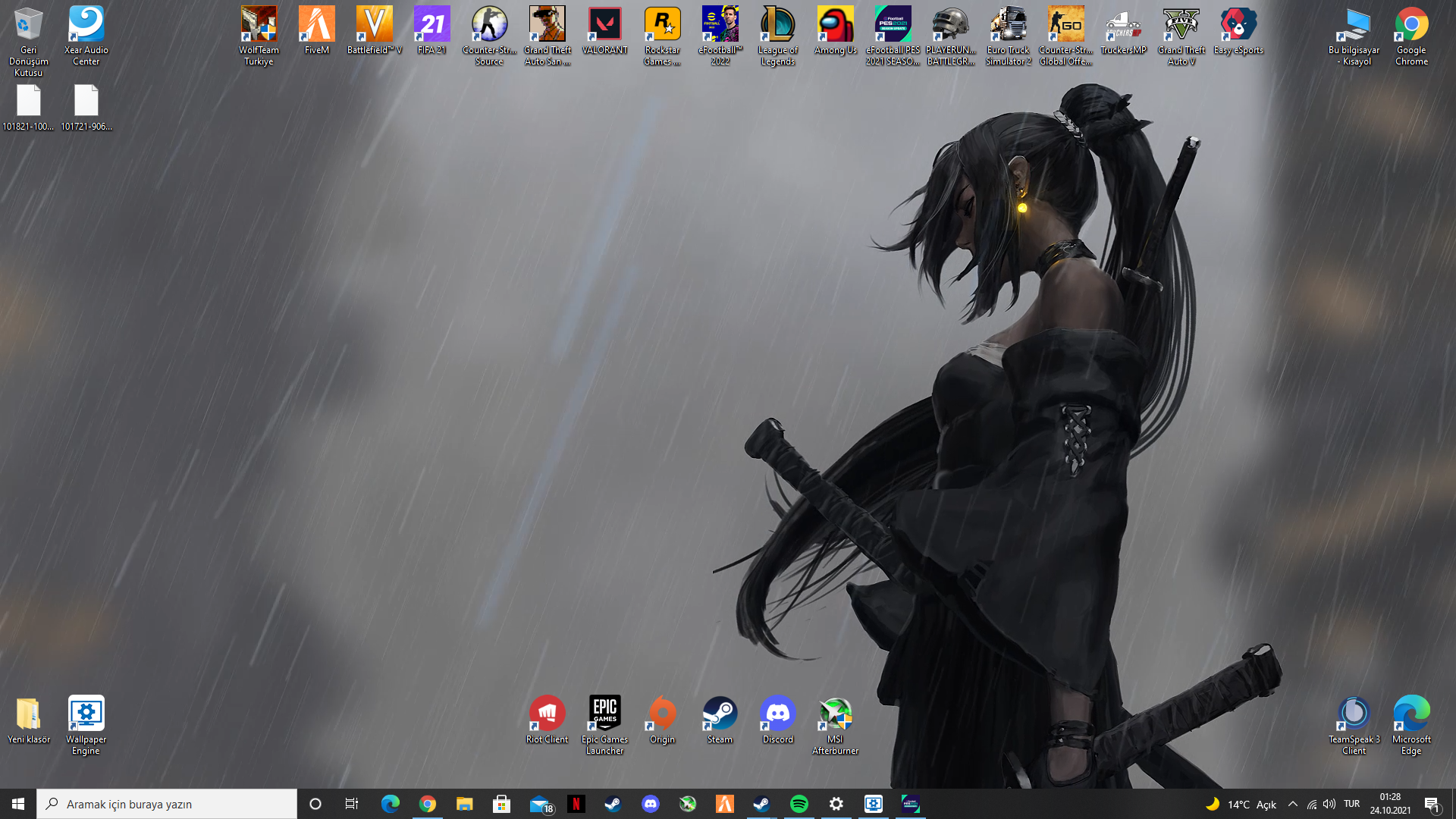Image resolution: width=1456 pixels, height=819 pixels.
Task: Open the volume control in the tray
Action: click(x=1329, y=804)
